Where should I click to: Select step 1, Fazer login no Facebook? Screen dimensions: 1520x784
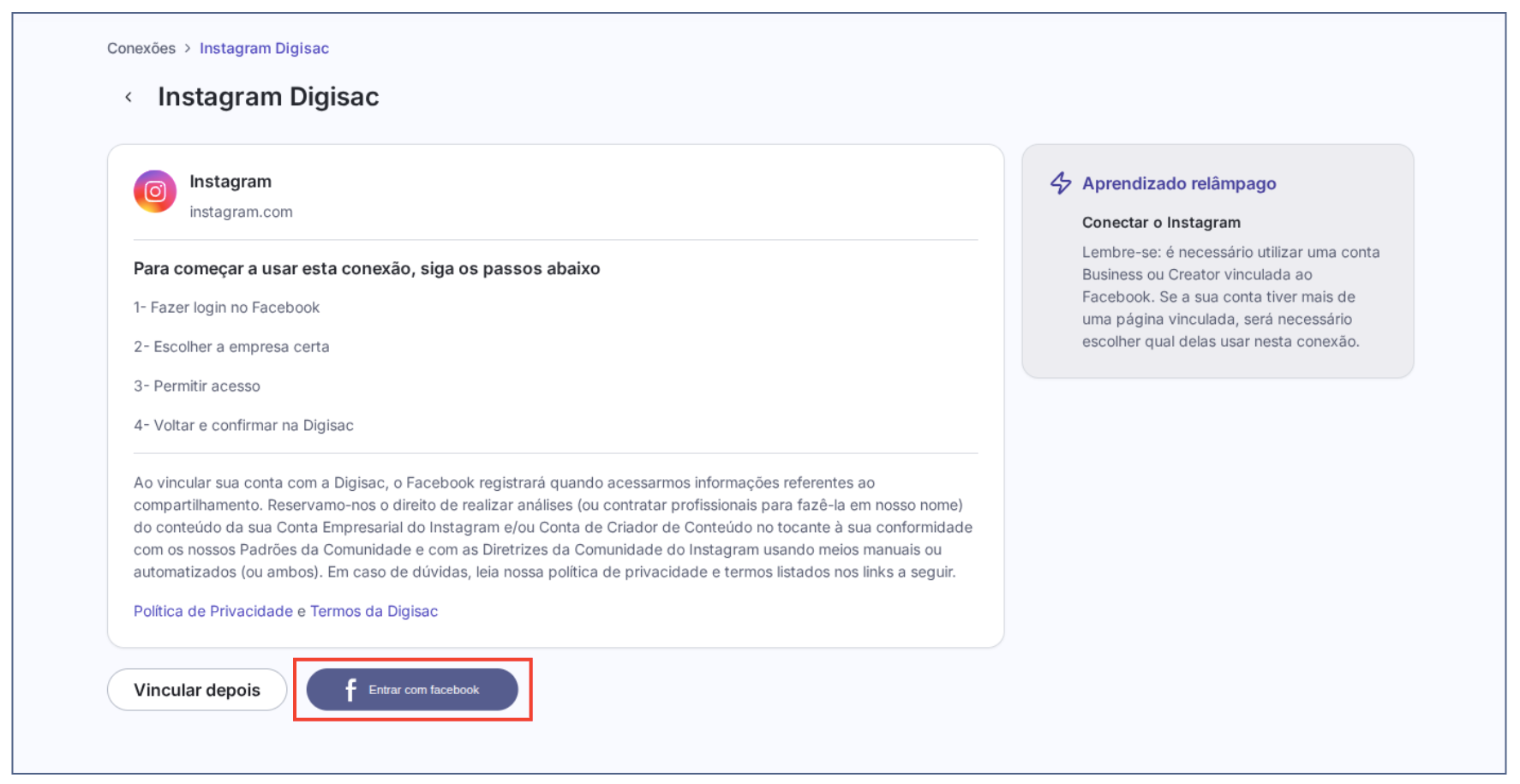coord(226,308)
